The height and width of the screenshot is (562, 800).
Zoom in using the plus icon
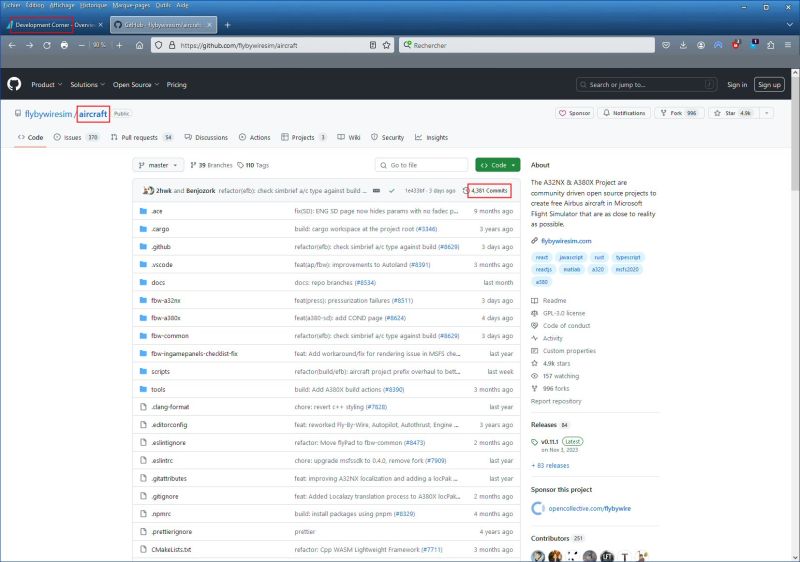coord(119,45)
